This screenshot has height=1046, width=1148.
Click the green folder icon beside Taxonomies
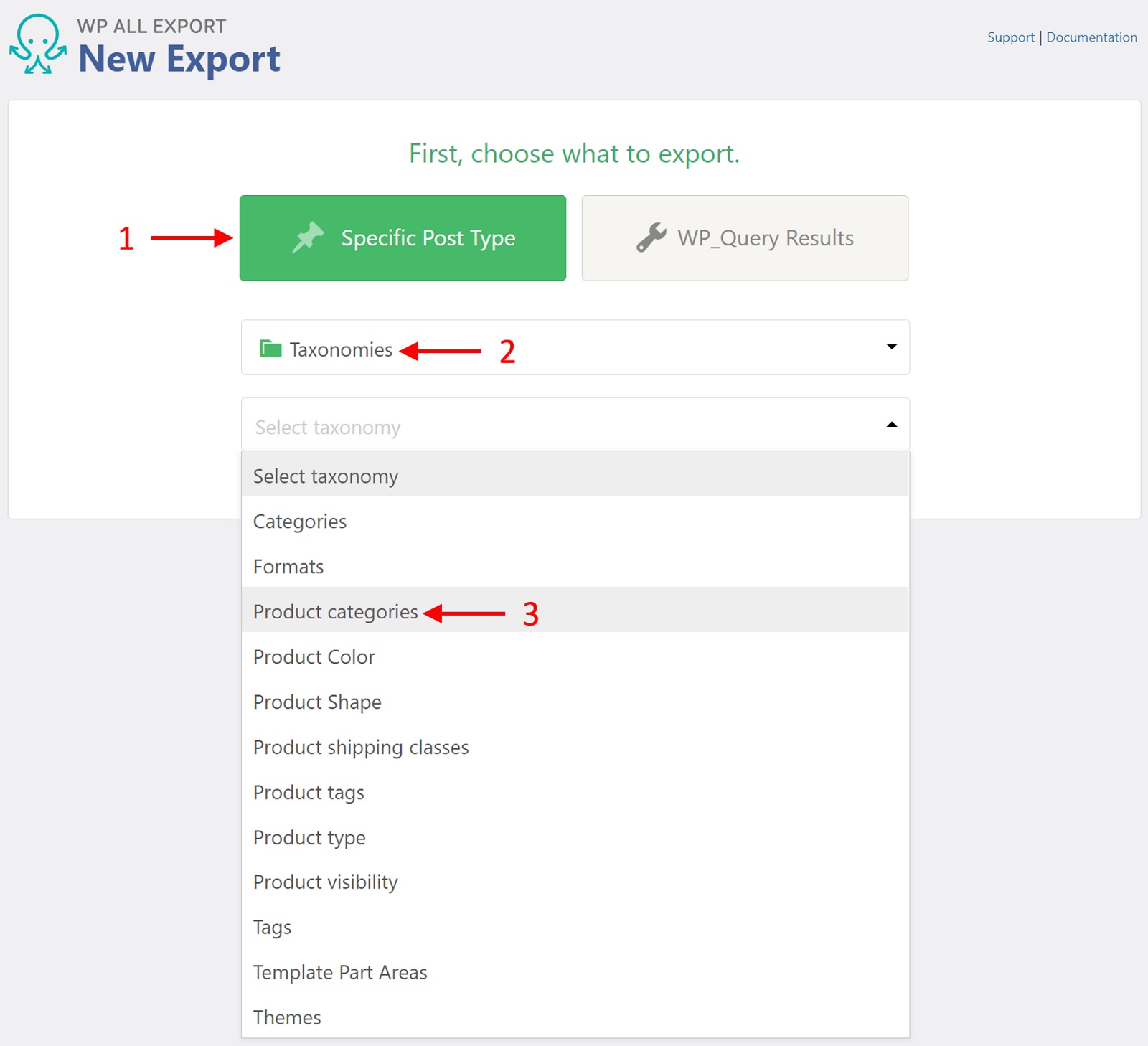(x=270, y=349)
